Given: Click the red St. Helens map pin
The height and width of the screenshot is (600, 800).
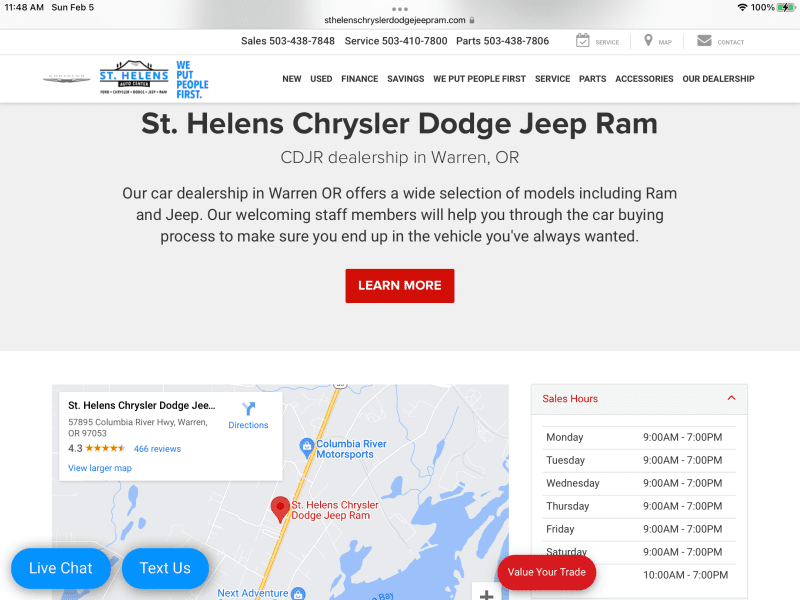Looking at the screenshot, I should tap(280, 510).
